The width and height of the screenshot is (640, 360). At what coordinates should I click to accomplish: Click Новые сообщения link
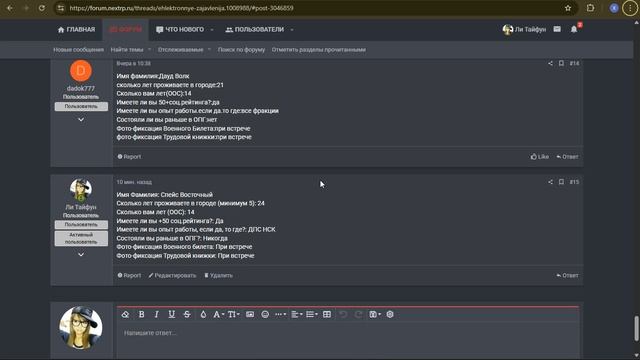point(78,50)
